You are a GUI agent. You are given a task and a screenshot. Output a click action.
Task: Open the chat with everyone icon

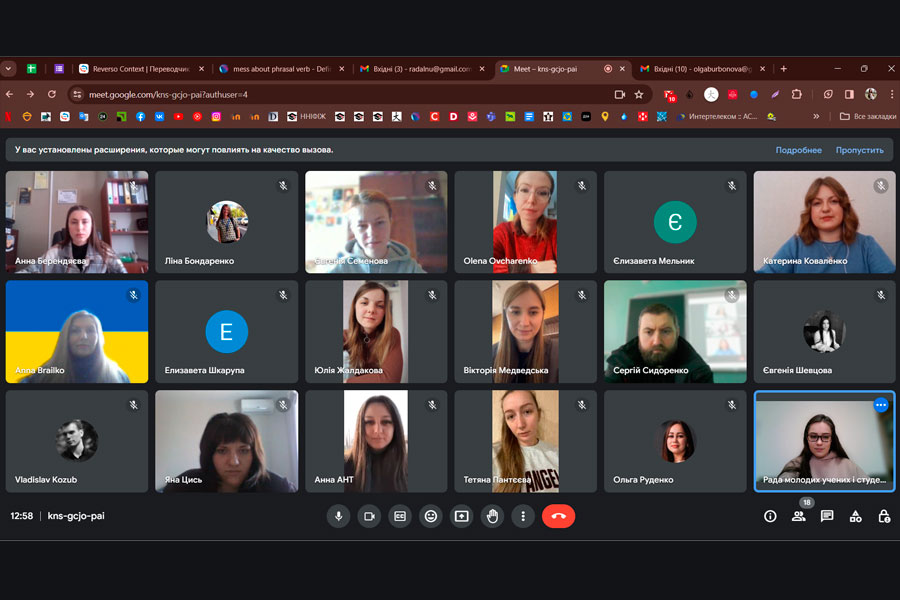(827, 516)
